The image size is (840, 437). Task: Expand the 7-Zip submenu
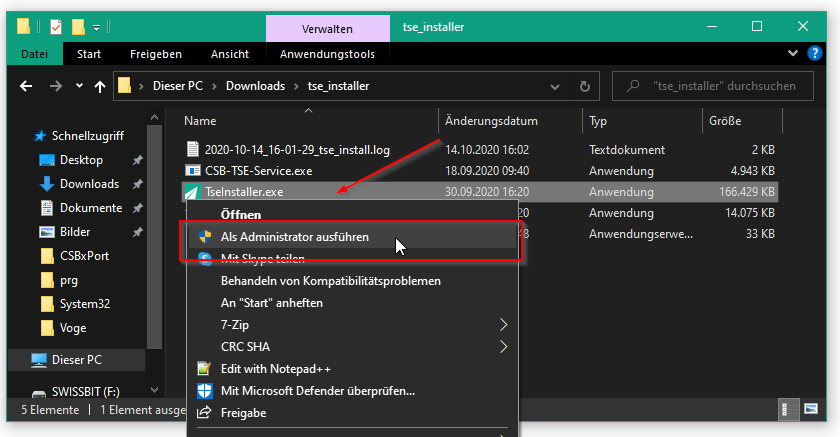tap(352, 325)
